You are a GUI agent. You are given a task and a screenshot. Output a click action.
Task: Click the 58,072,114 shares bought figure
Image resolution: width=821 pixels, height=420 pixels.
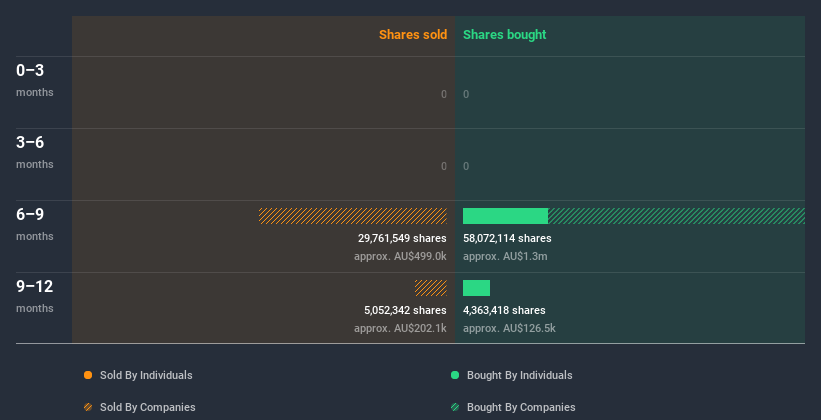pyautogui.click(x=507, y=238)
